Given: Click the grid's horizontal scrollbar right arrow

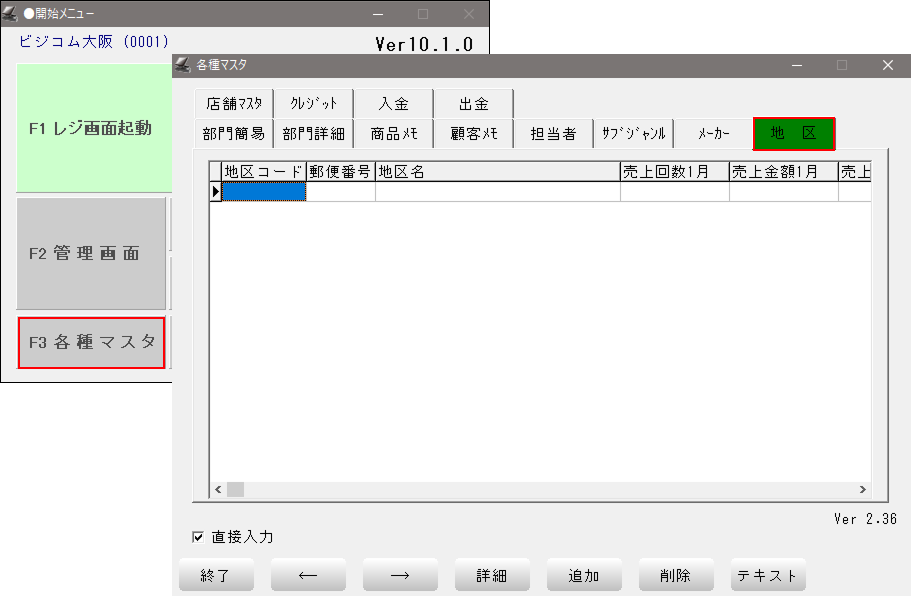Looking at the screenshot, I should pyautogui.click(x=863, y=490).
